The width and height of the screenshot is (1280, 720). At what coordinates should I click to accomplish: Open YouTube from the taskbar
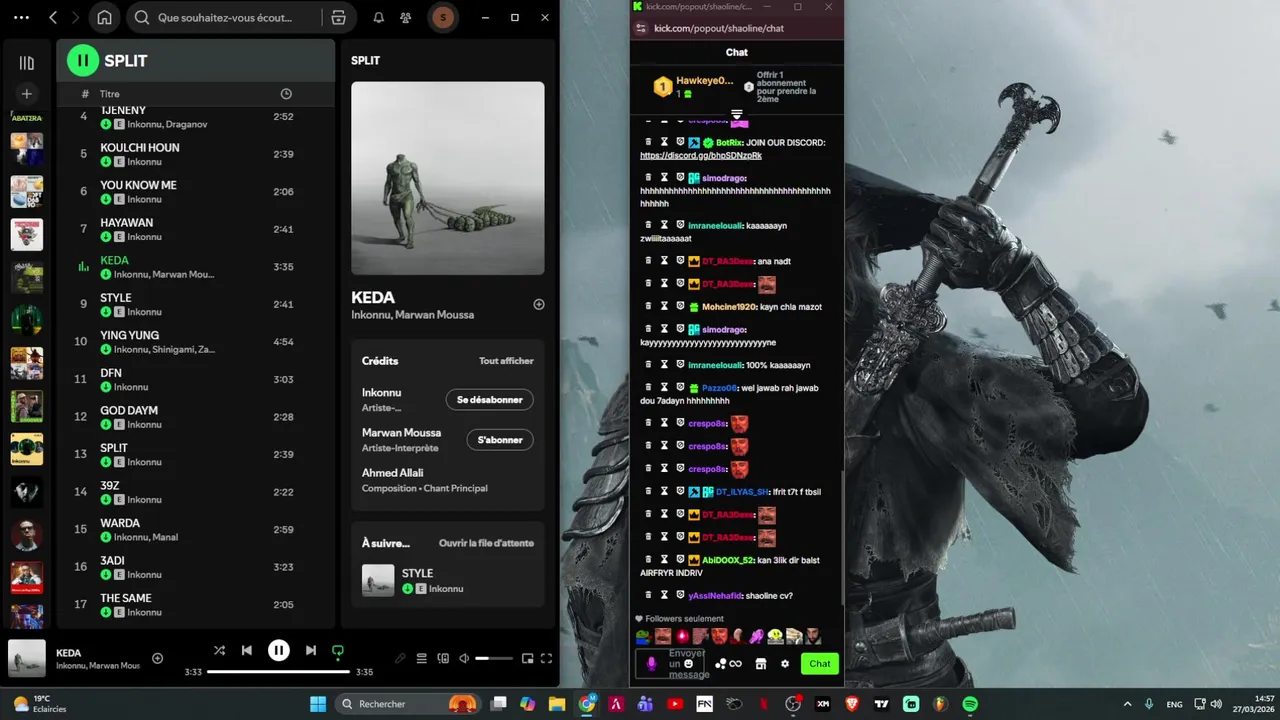pyautogui.click(x=675, y=704)
